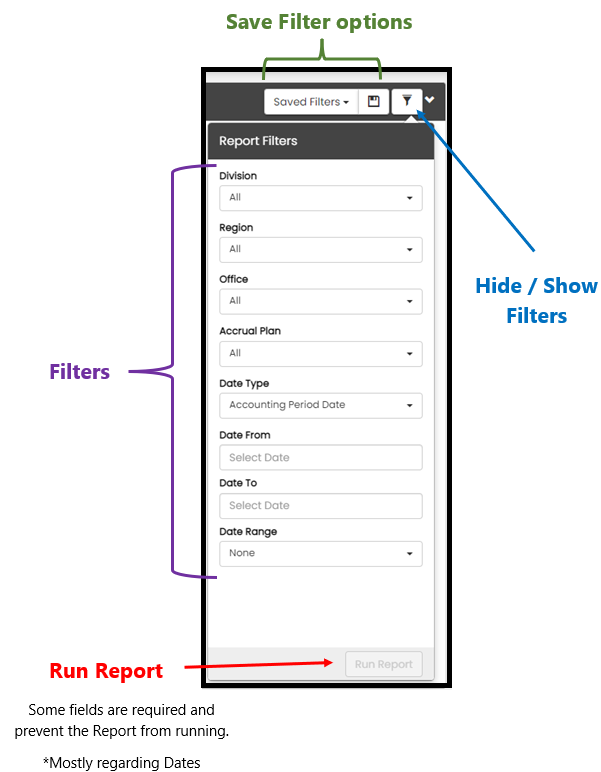
Task: Open the Date Range dropdown
Action: [321, 553]
